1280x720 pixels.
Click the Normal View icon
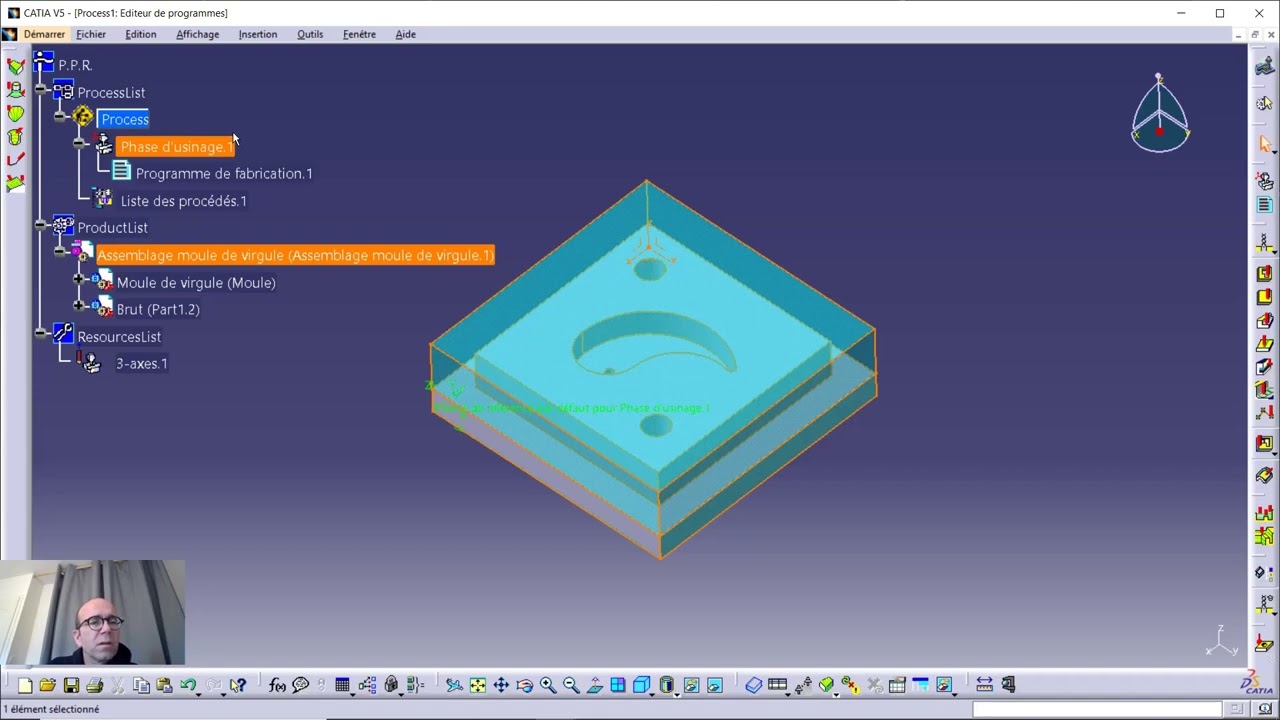[595, 685]
